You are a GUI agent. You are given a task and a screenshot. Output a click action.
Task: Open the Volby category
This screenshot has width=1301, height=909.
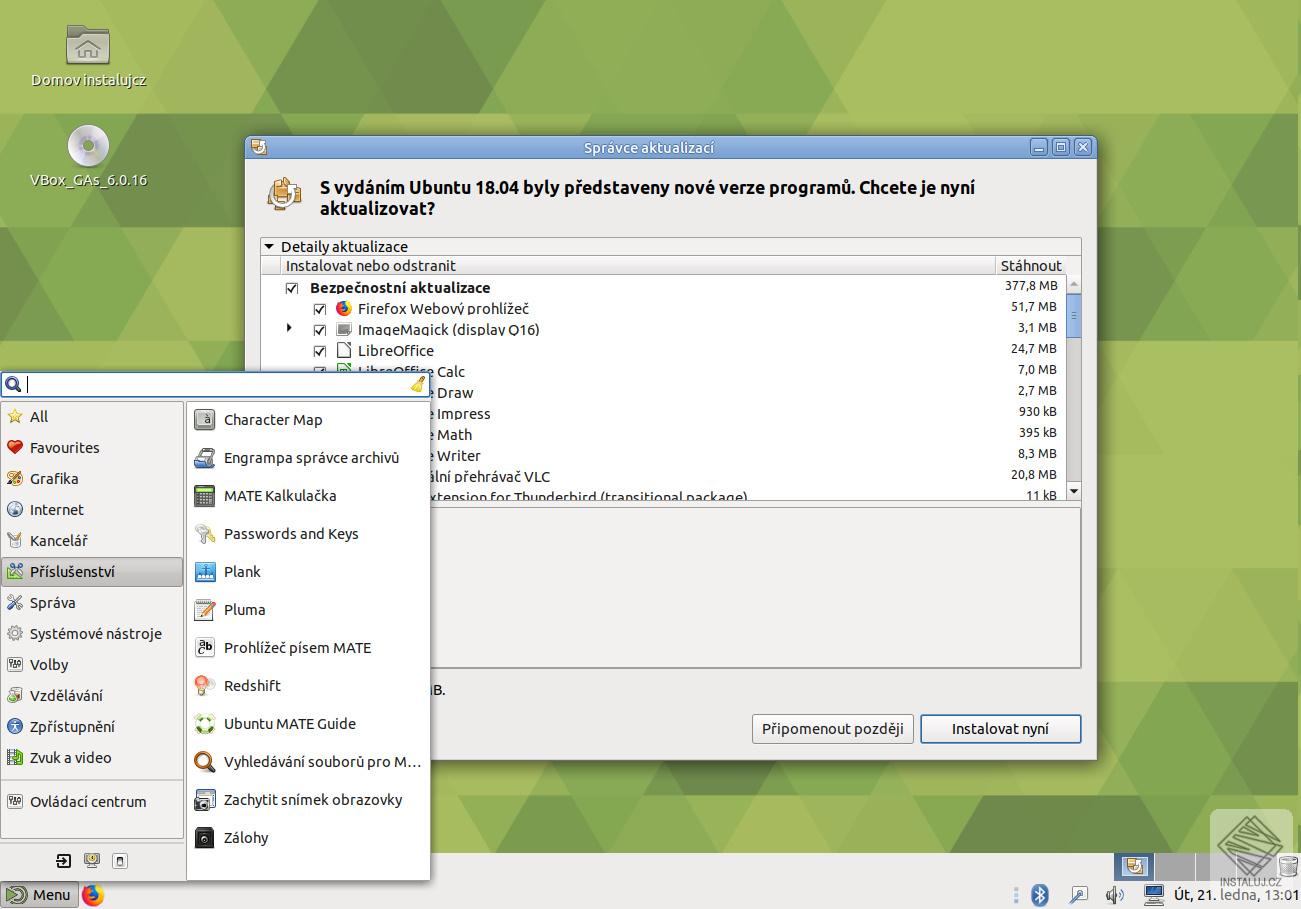point(92,665)
